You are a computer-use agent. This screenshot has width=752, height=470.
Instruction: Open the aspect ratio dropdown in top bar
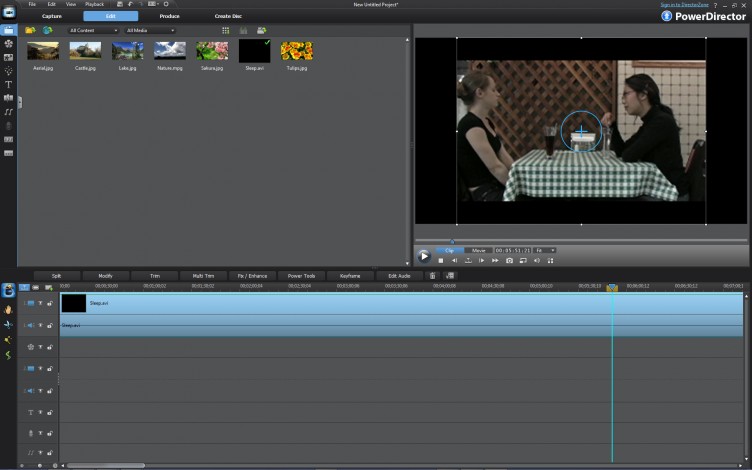(153, 4)
